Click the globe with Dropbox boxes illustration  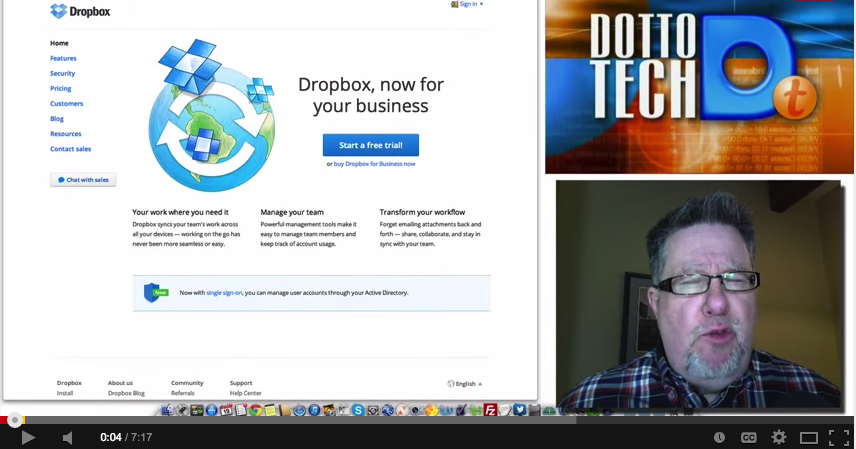[x=211, y=116]
